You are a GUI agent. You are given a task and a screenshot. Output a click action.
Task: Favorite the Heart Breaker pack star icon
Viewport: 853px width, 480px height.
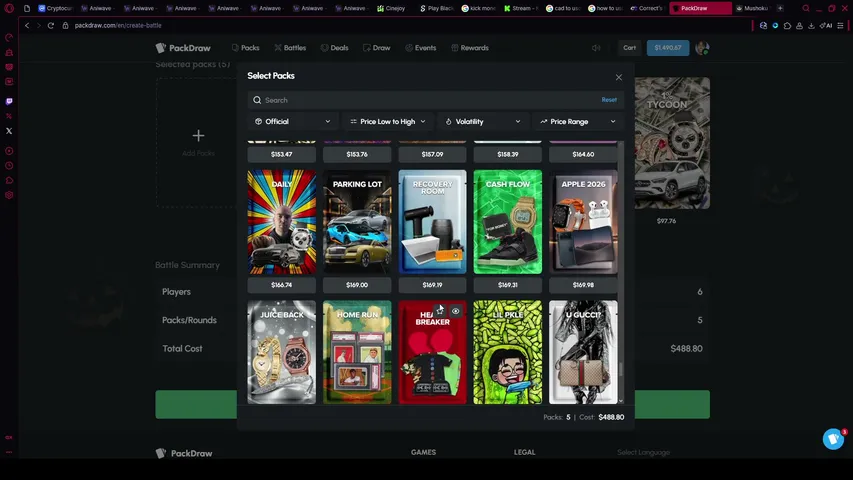[x=440, y=311]
